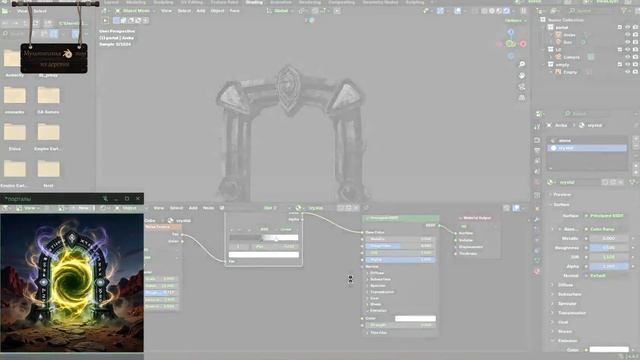Open viewport View menu
Viewport: 640px width, 360px height.
tap(166, 11)
